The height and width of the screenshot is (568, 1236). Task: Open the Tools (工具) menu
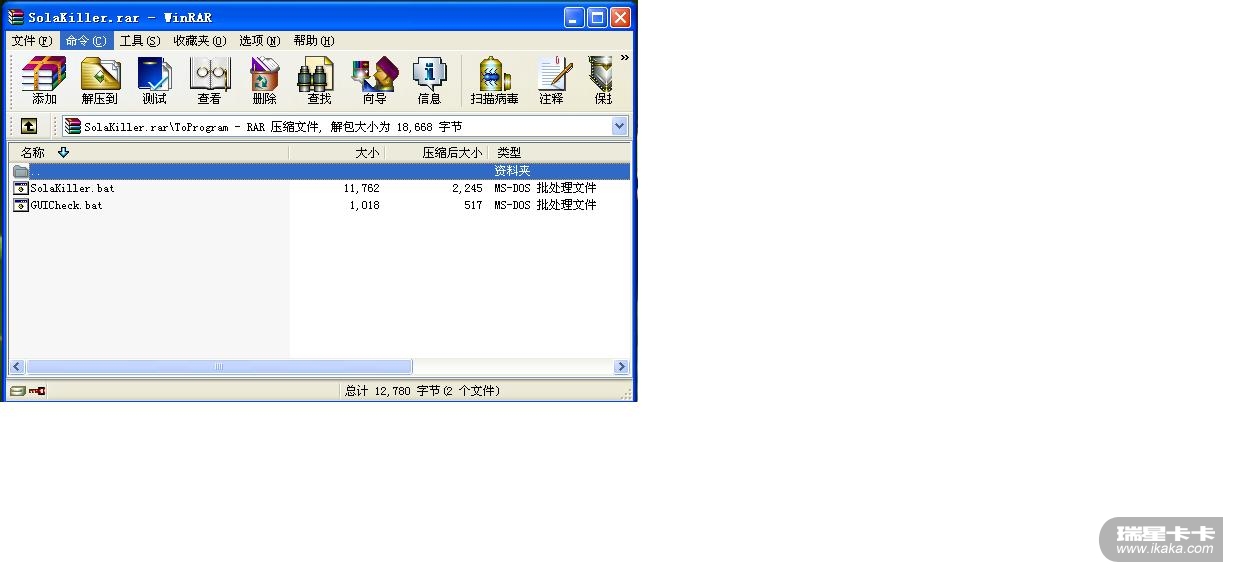pyautogui.click(x=139, y=41)
